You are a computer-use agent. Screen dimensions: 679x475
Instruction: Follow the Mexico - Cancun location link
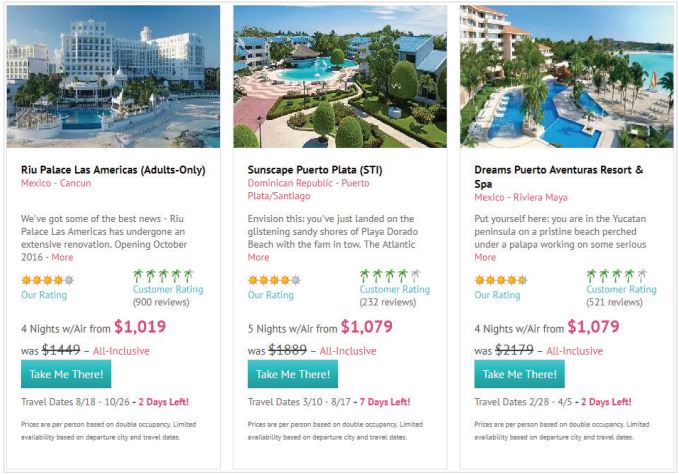pos(57,184)
